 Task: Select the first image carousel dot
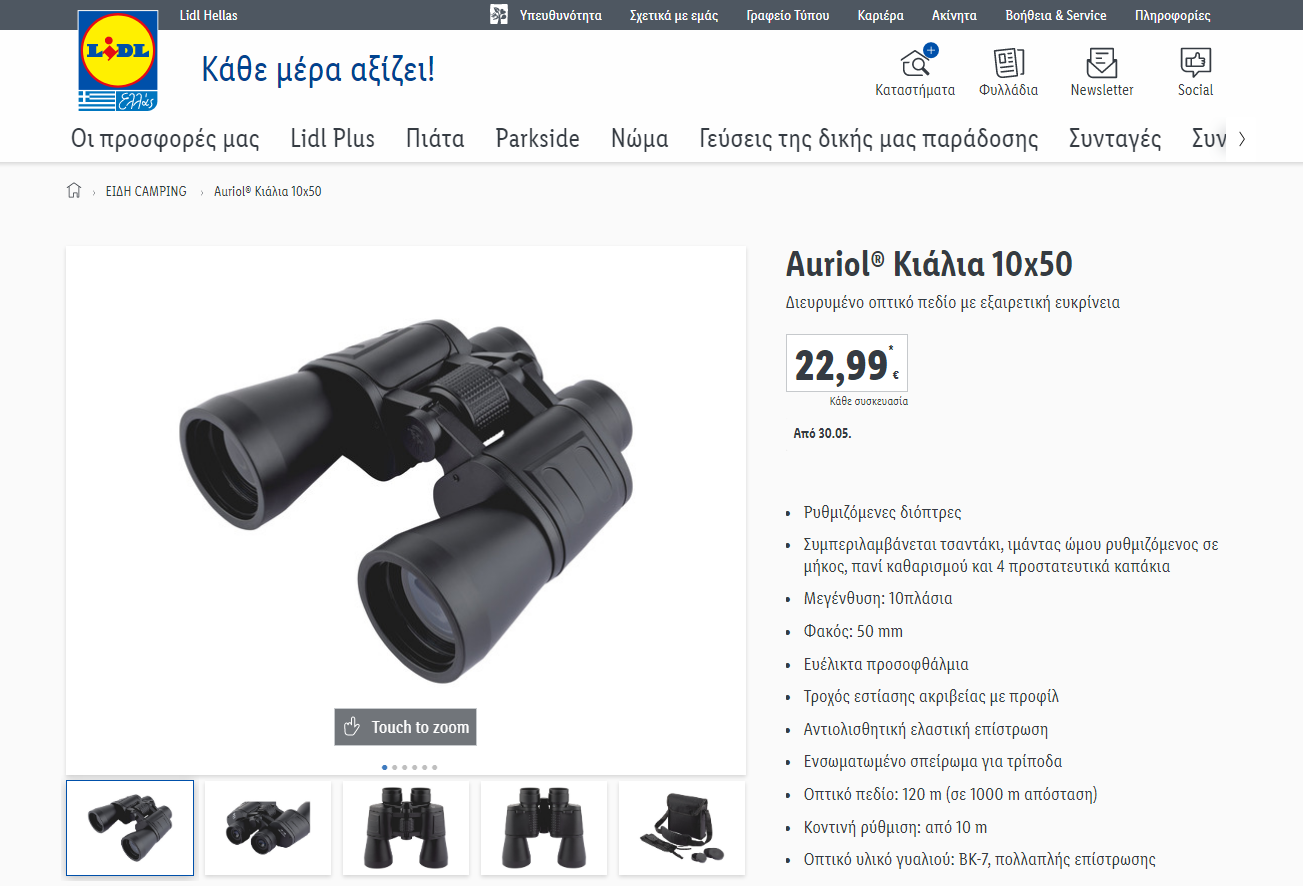click(385, 768)
